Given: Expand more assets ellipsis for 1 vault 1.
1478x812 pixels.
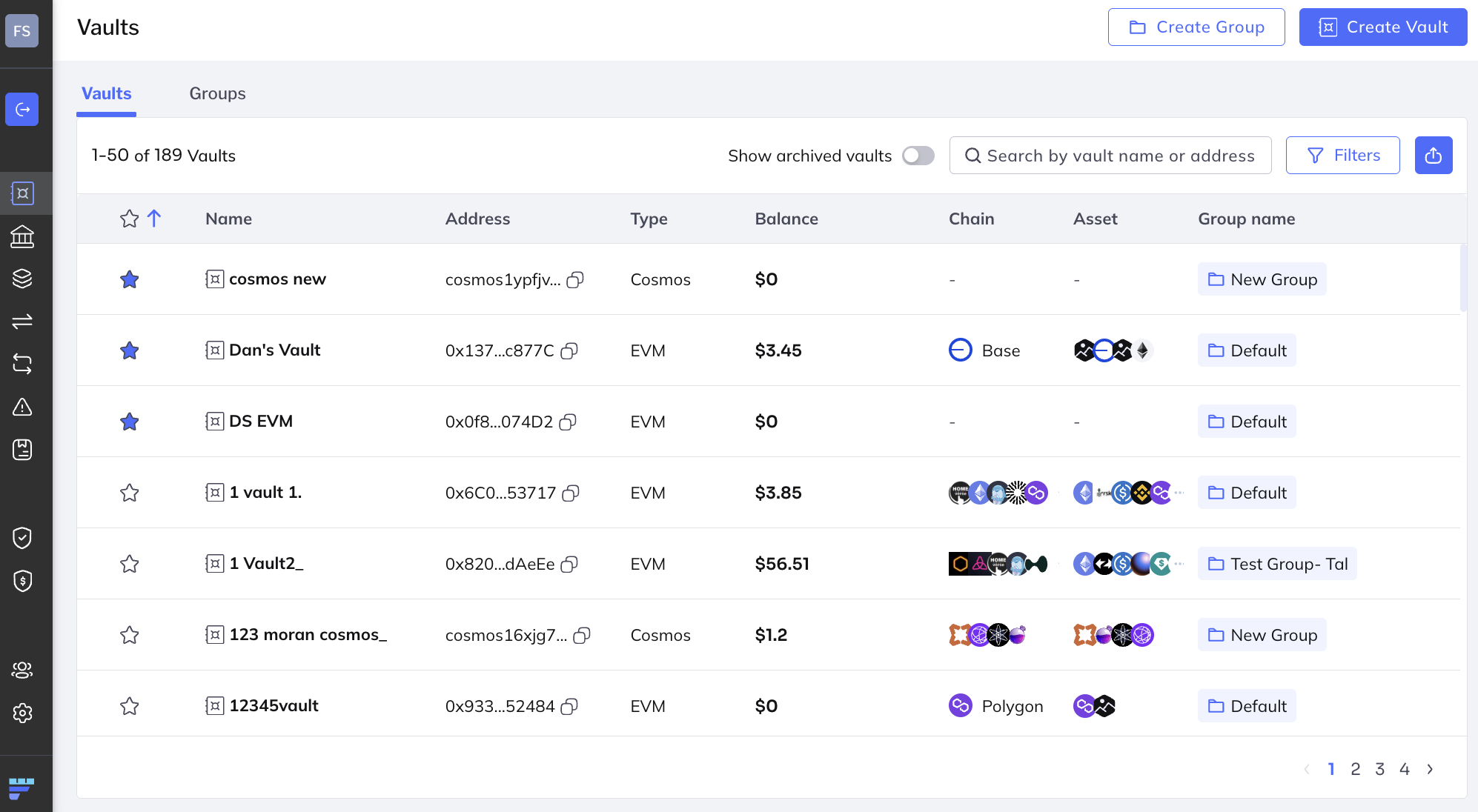Looking at the screenshot, I should [1179, 493].
